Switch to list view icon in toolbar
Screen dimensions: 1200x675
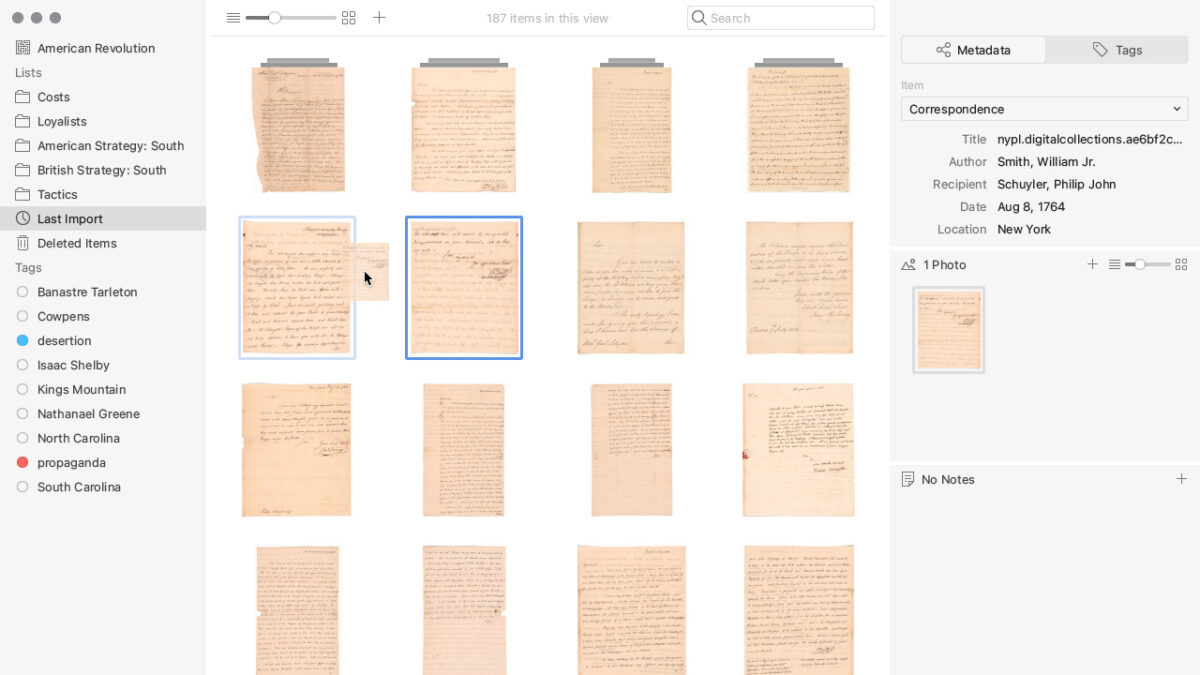click(233, 18)
